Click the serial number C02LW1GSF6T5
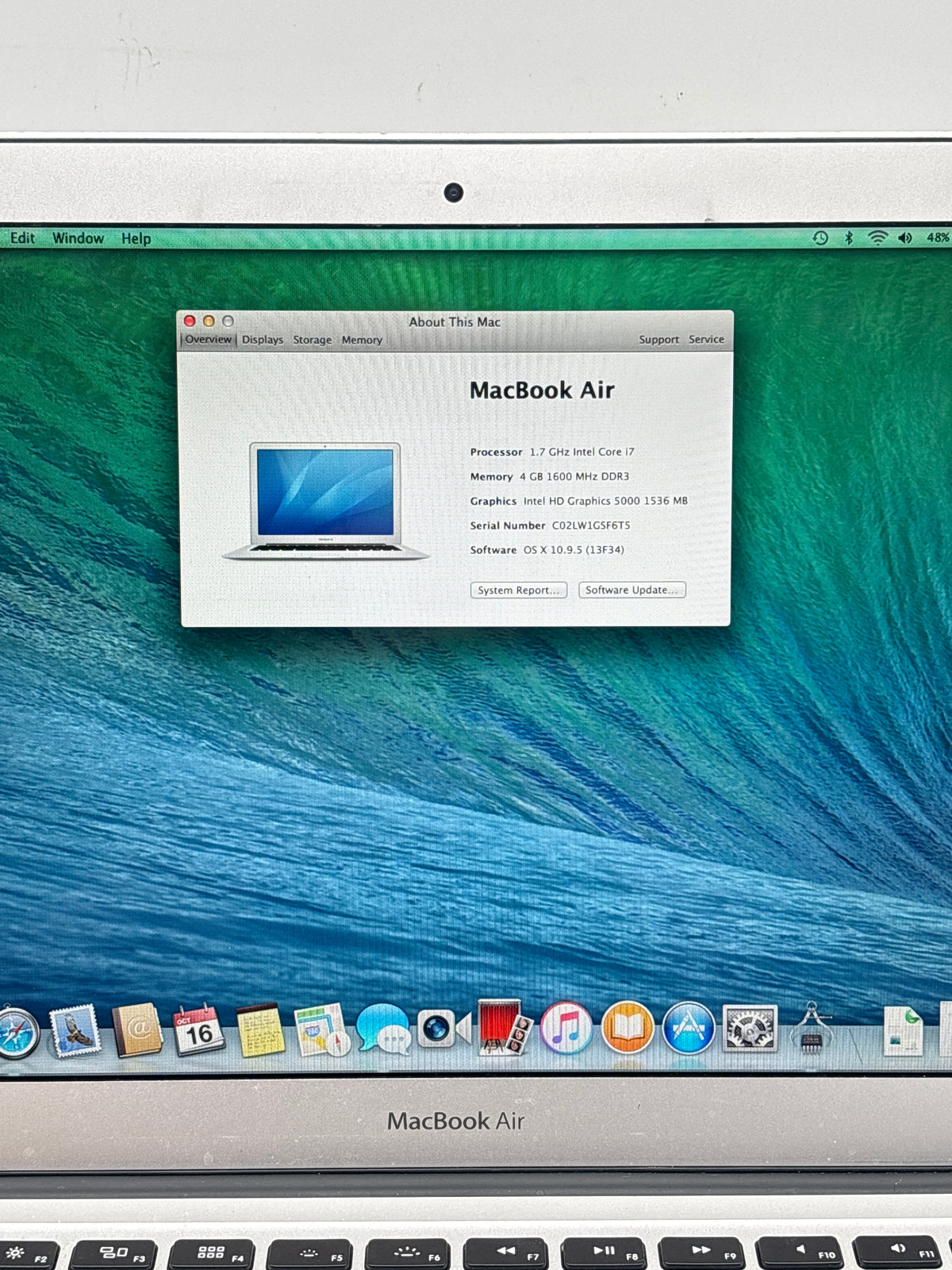 [x=591, y=525]
